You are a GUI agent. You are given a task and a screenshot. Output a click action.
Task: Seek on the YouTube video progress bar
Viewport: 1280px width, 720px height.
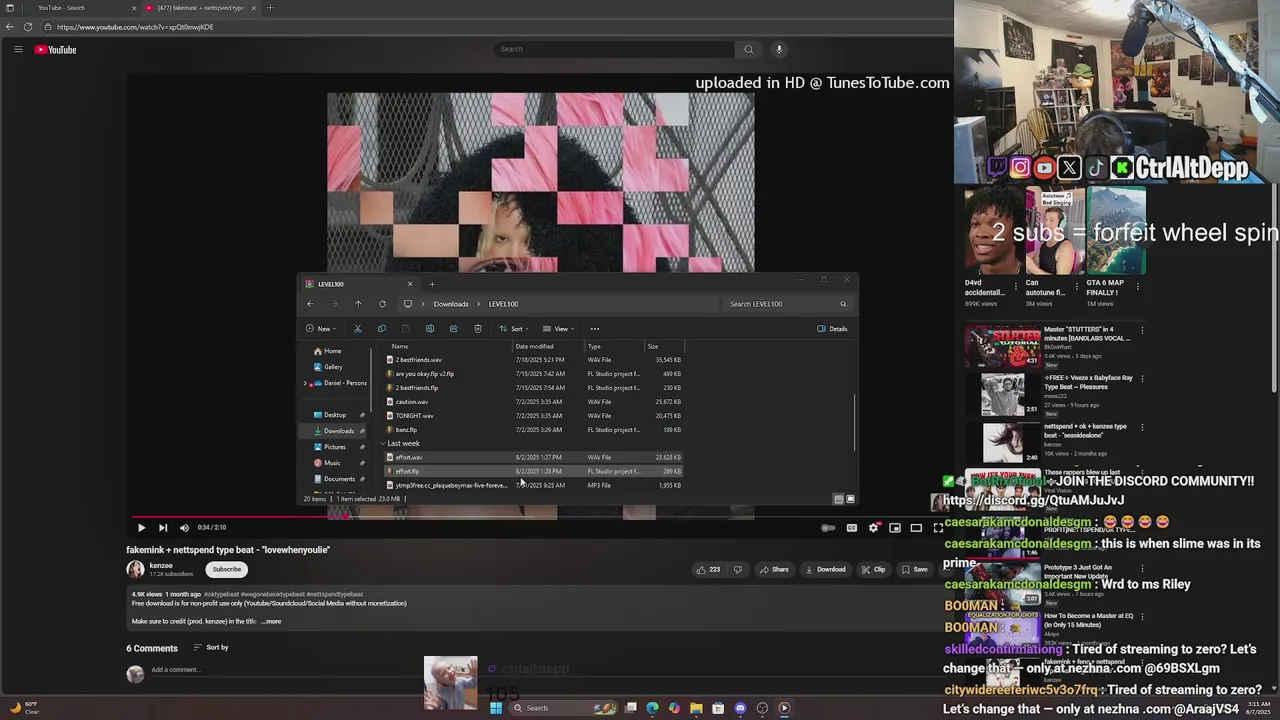click(x=539, y=518)
